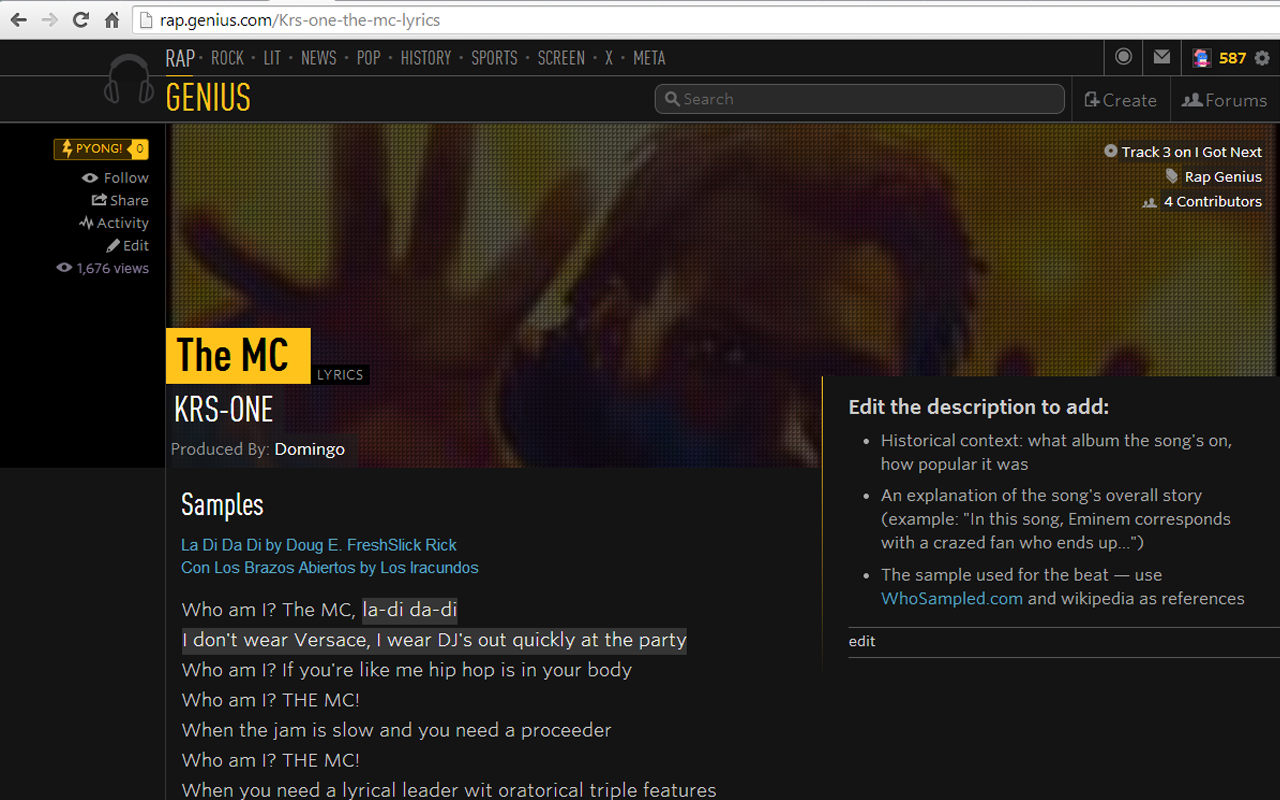
Task: Open the SPORTS section
Action: (x=495, y=58)
